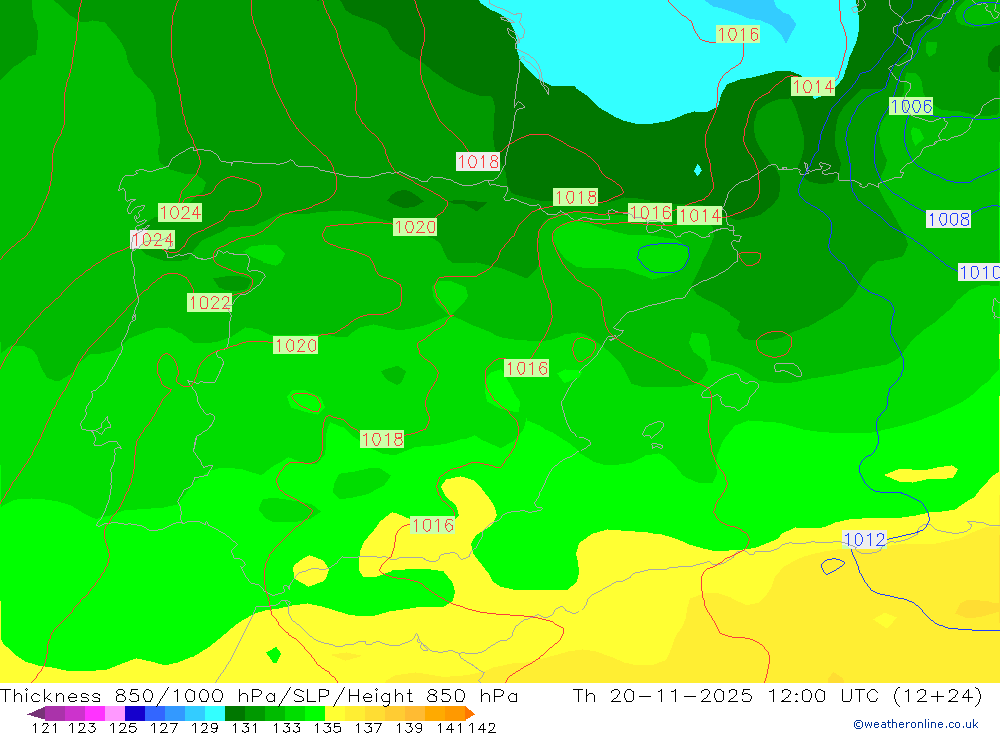Click the legend value 131
This screenshot has width=1000, height=733.
(245, 727)
